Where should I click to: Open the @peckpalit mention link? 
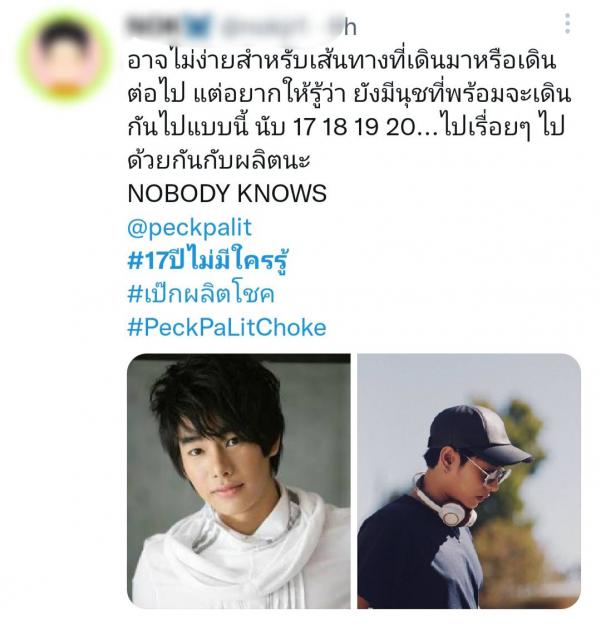point(189,227)
